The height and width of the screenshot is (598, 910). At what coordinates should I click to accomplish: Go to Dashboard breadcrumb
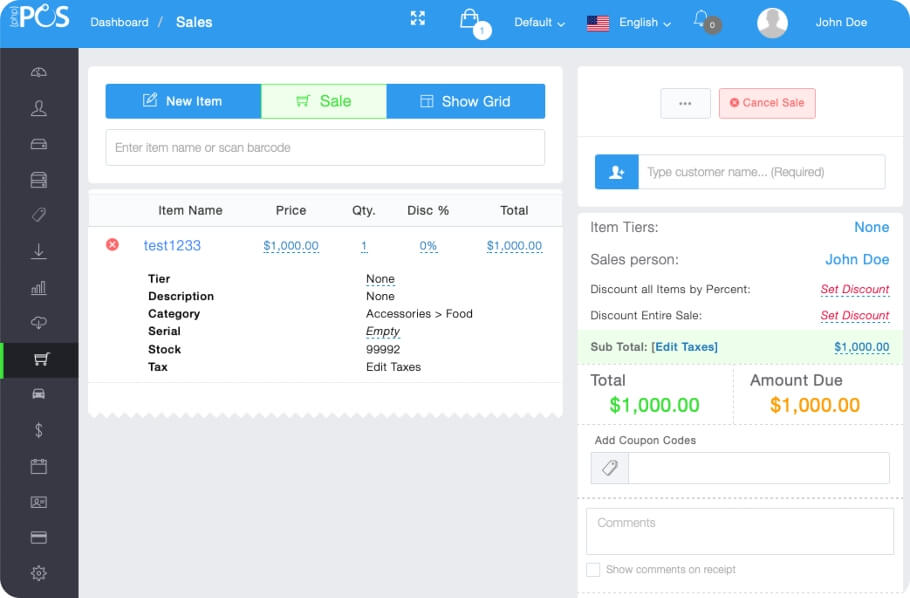click(x=120, y=22)
